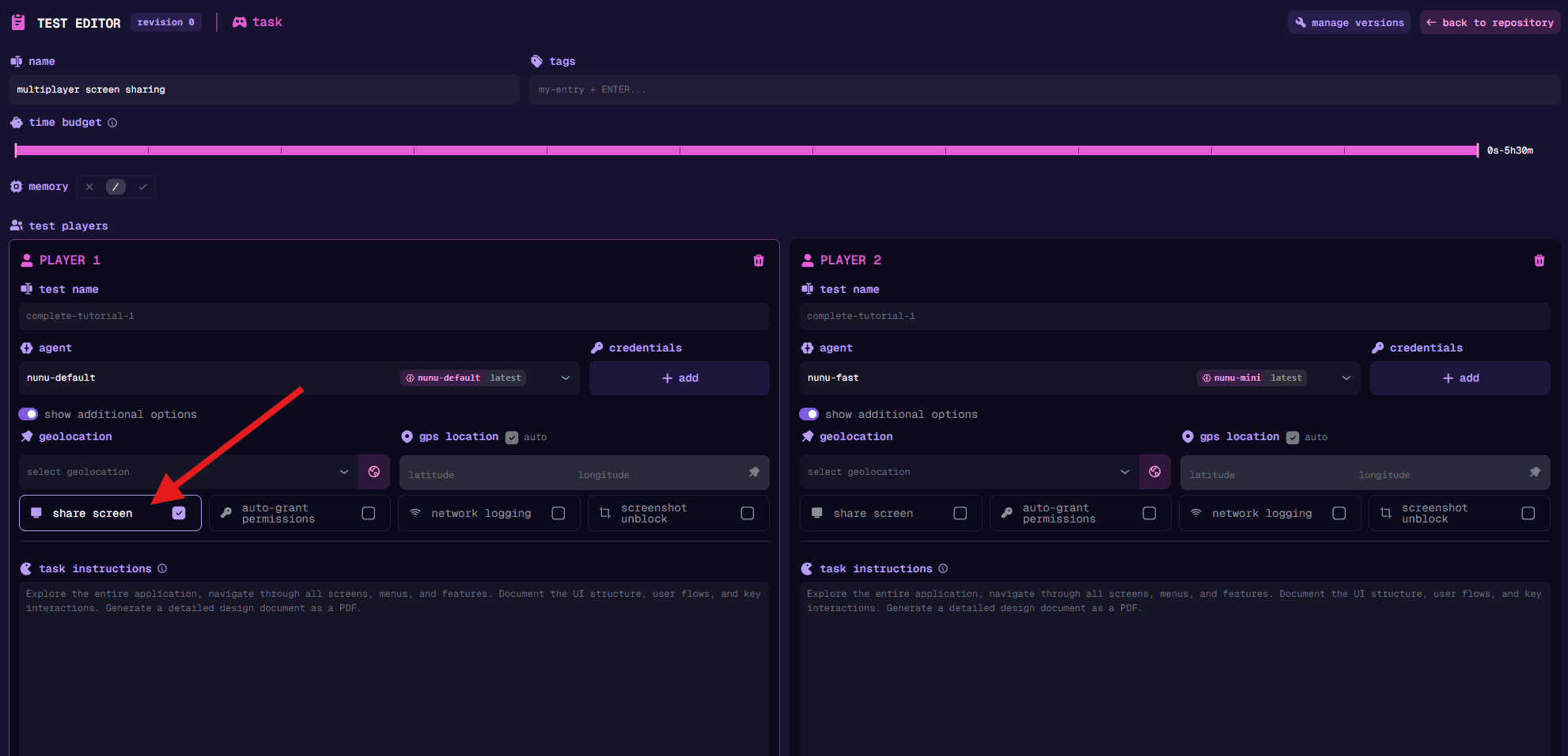Check share screen for Player 2
The height and width of the screenshot is (756, 1568).
960,513
